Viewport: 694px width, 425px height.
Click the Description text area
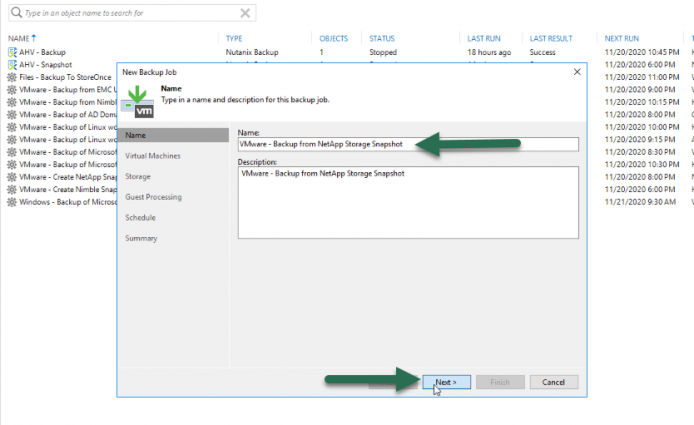408,203
